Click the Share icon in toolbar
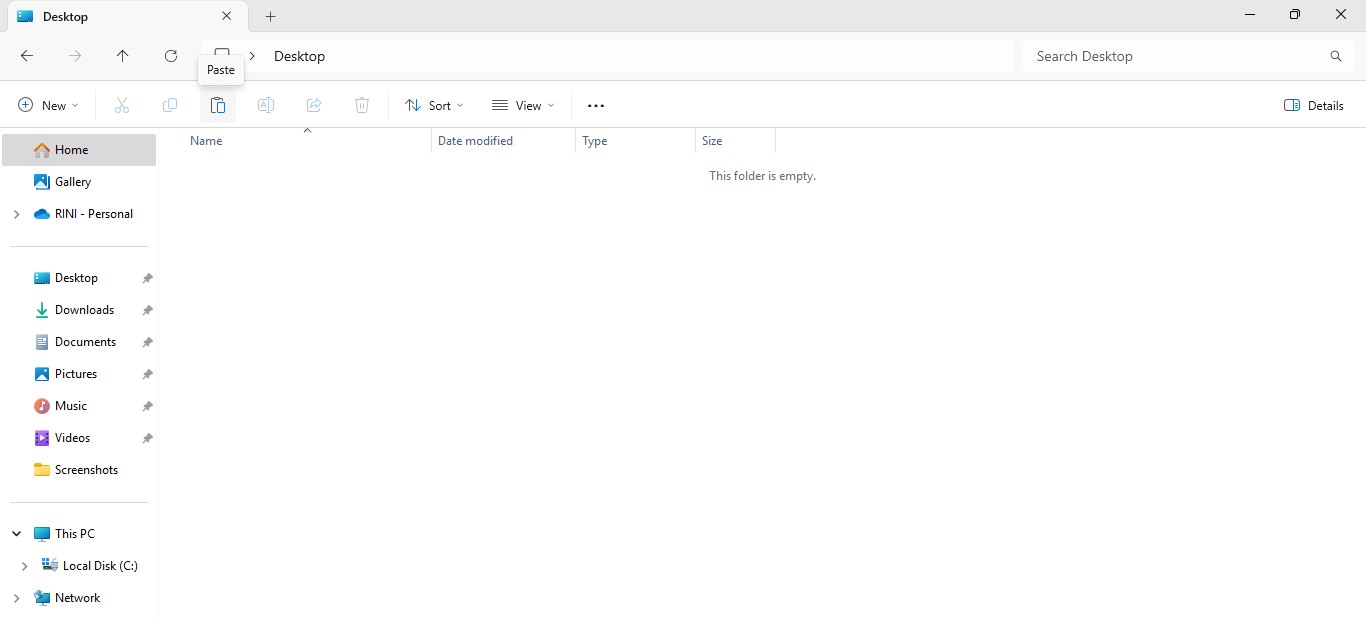Image resolution: width=1366 pixels, height=620 pixels. coord(314,105)
